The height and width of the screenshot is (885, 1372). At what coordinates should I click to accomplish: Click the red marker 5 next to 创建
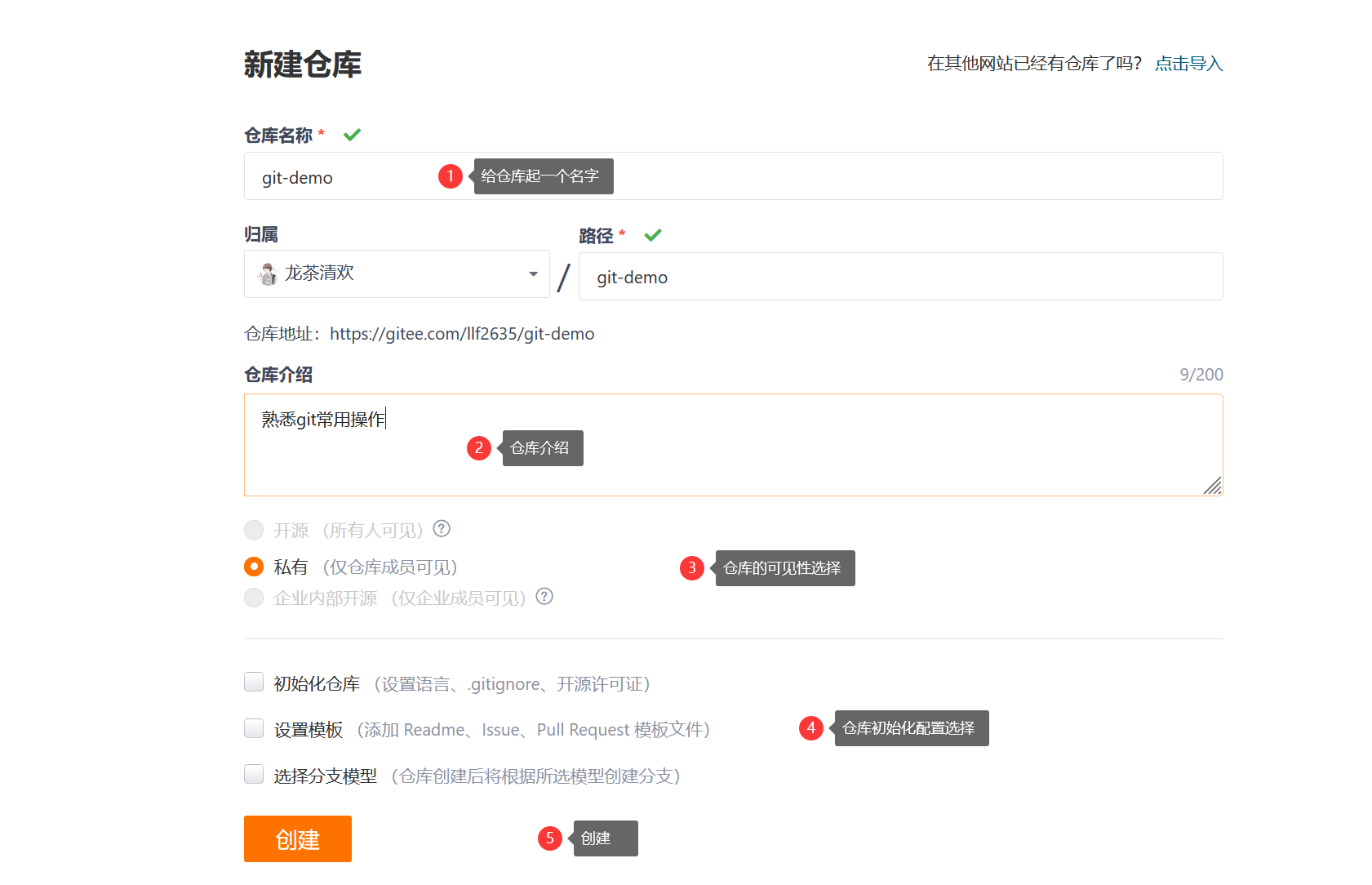551,838
